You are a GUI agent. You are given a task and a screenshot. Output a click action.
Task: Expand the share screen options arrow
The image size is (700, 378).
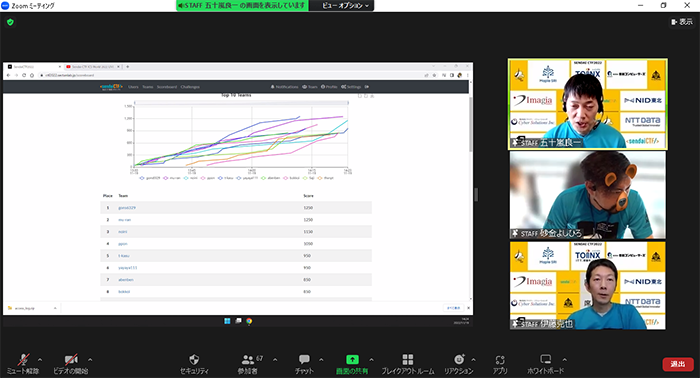pos(371,360)
